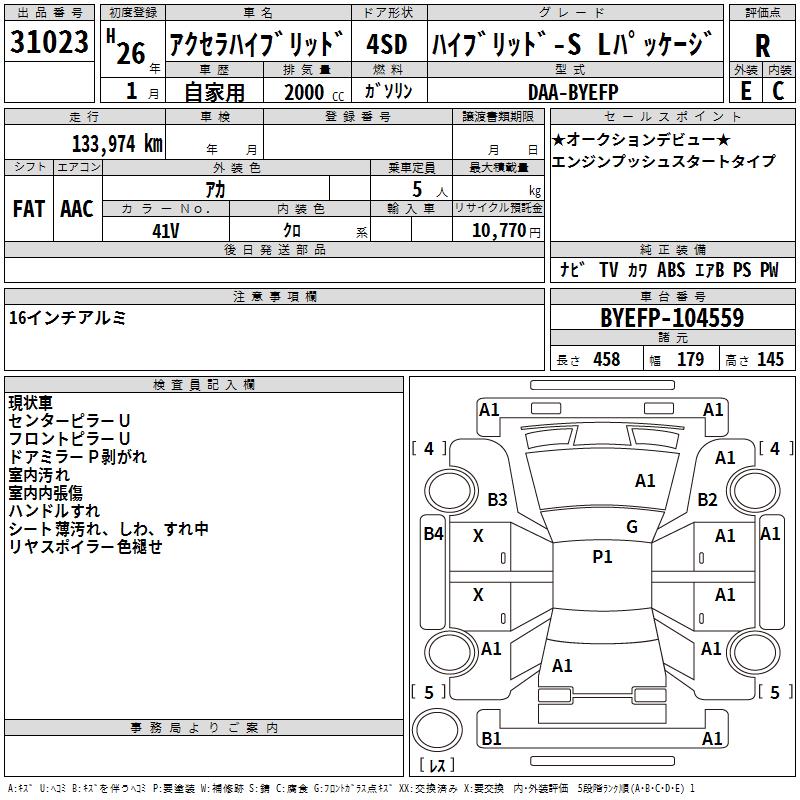Click damage code legend at bottom
This screenshot has width=800, height=800.
(x=351, y=788)
